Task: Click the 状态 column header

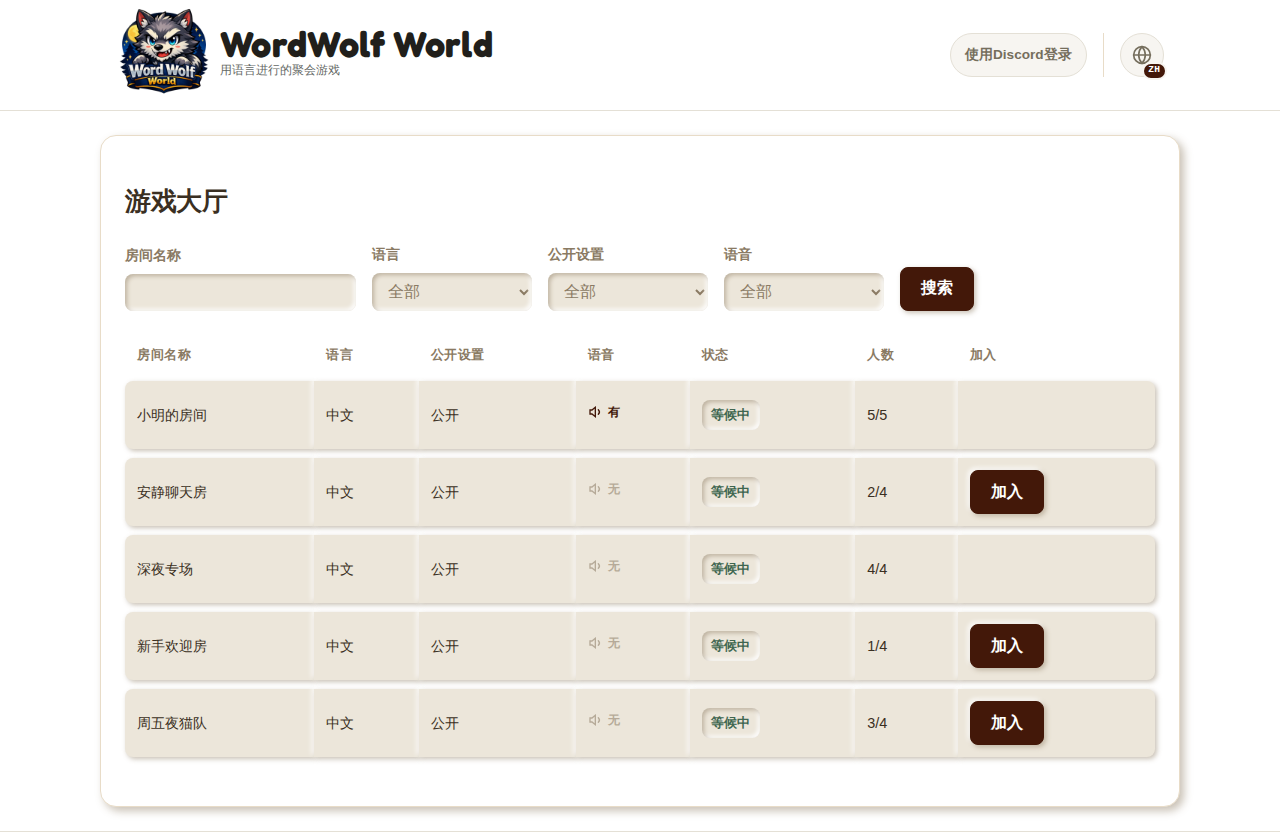Action: coord(715,355)
